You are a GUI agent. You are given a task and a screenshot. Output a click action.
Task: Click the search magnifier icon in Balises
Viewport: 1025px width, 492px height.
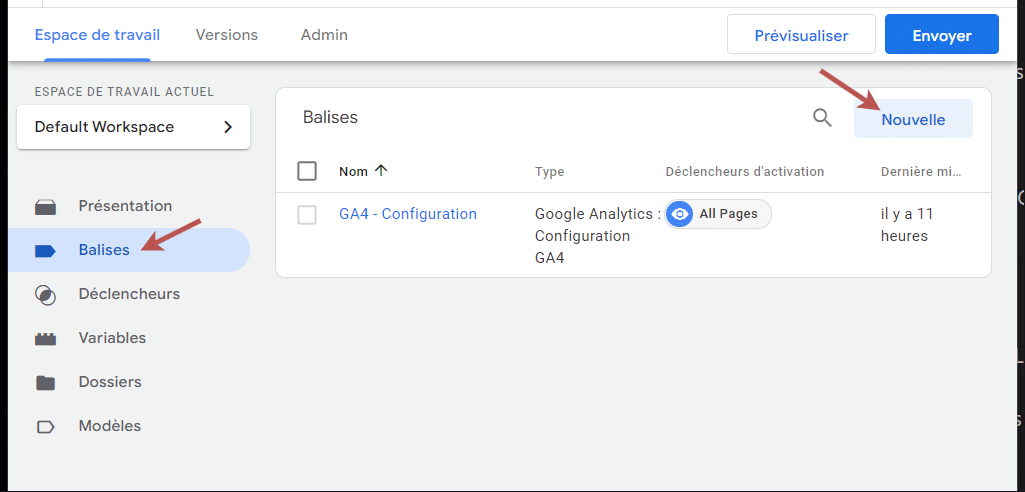coord(822,118)
